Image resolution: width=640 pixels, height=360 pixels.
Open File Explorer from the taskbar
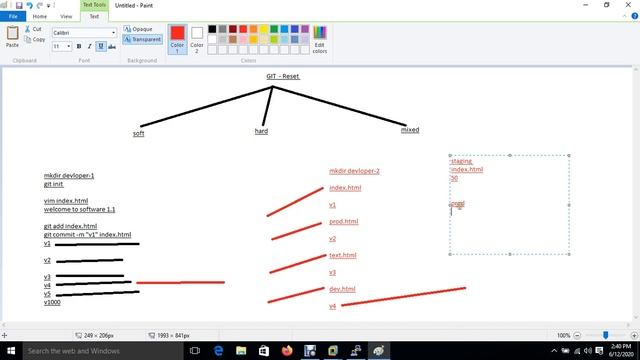click(241, 351)
